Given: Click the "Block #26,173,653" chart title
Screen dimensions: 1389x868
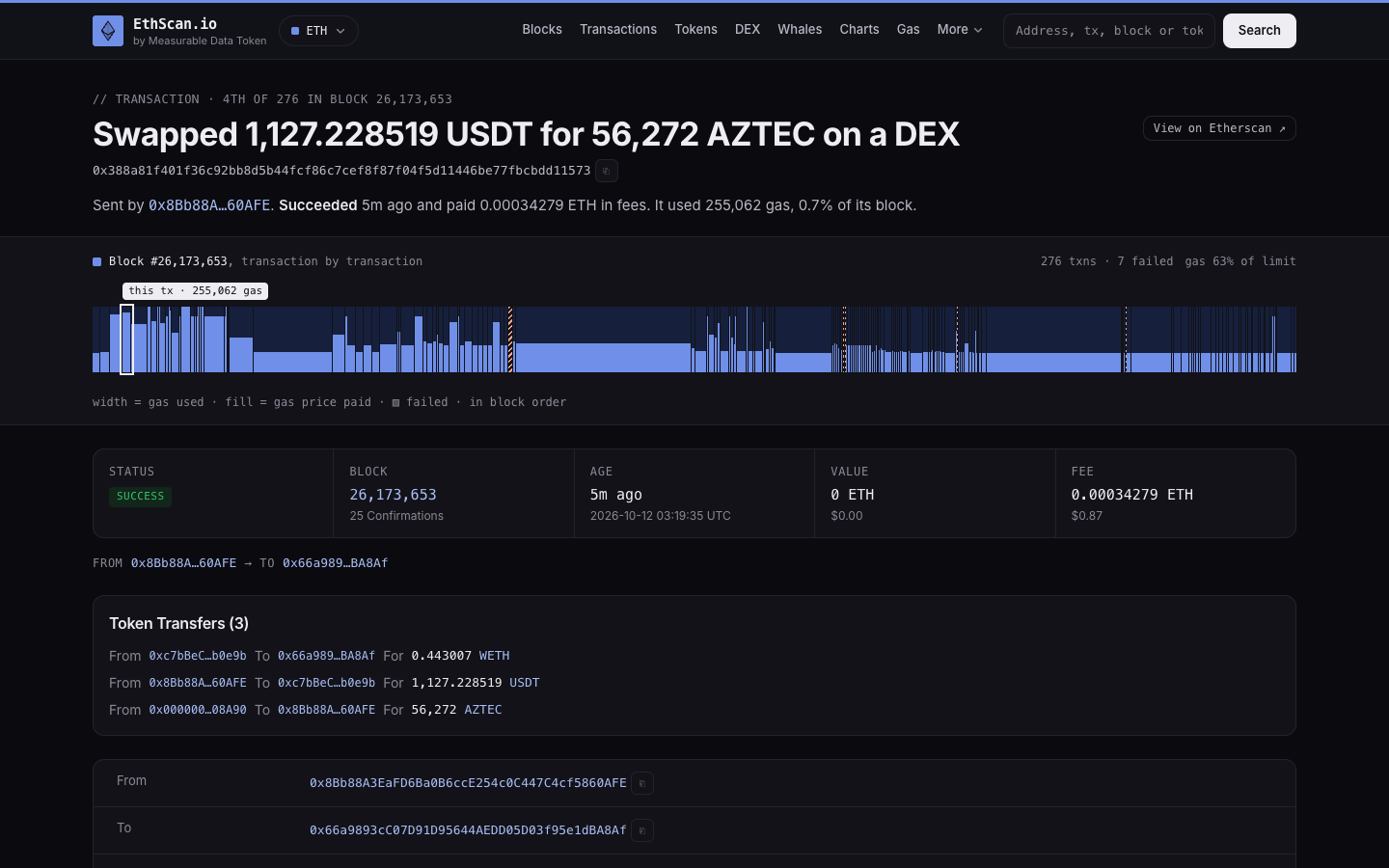Looking at the screenshot, I should 168,261.
